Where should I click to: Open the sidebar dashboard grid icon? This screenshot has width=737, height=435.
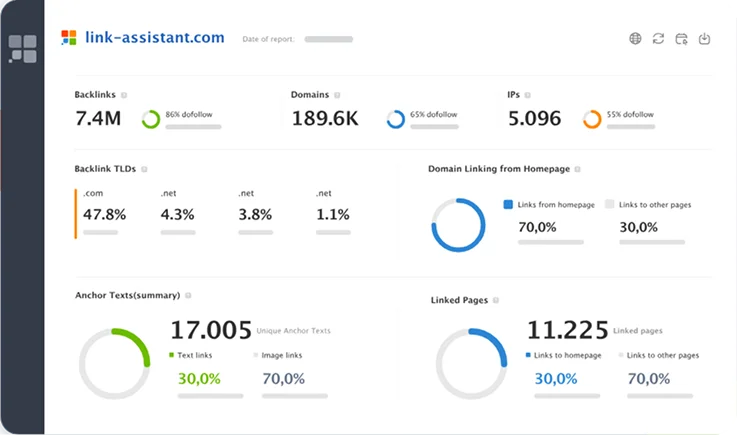click(23, 48)
